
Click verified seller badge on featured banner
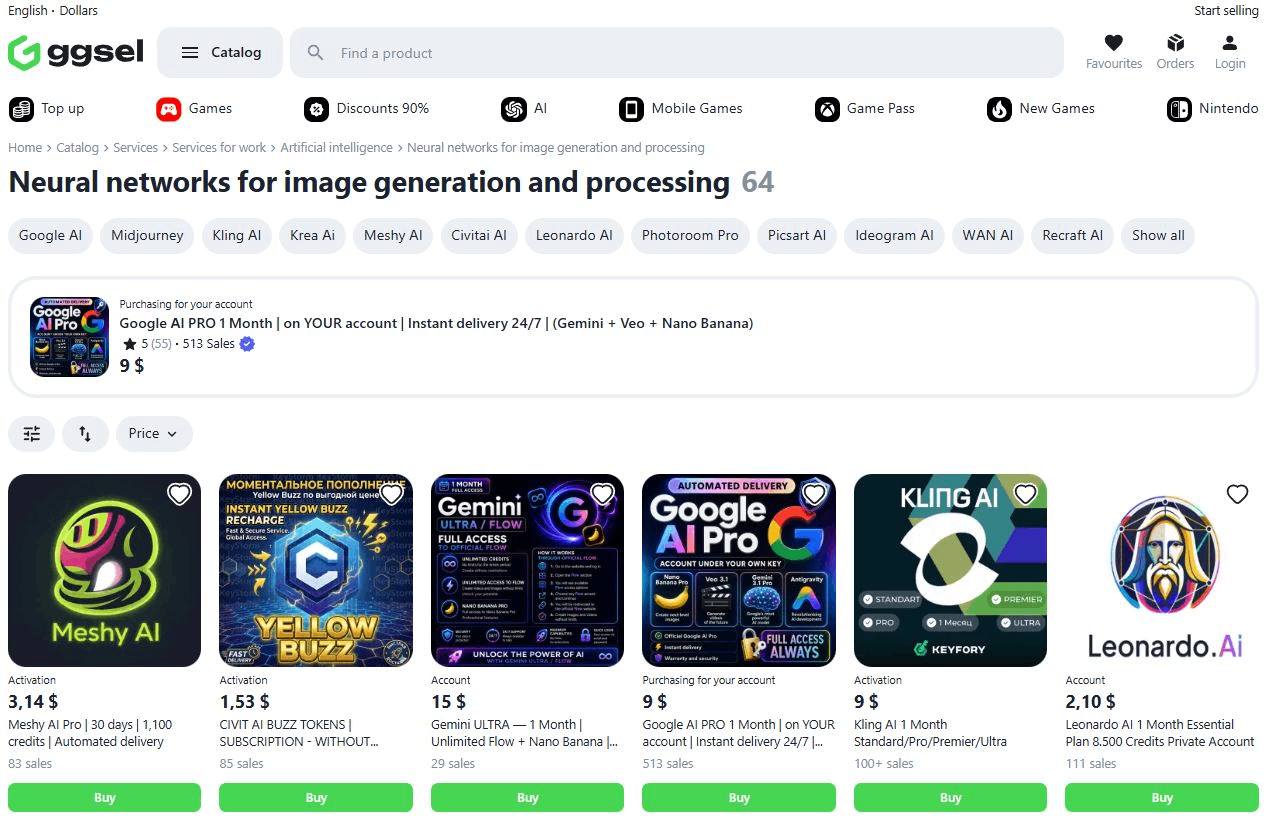pyautogui.click(x=247, y=344)
